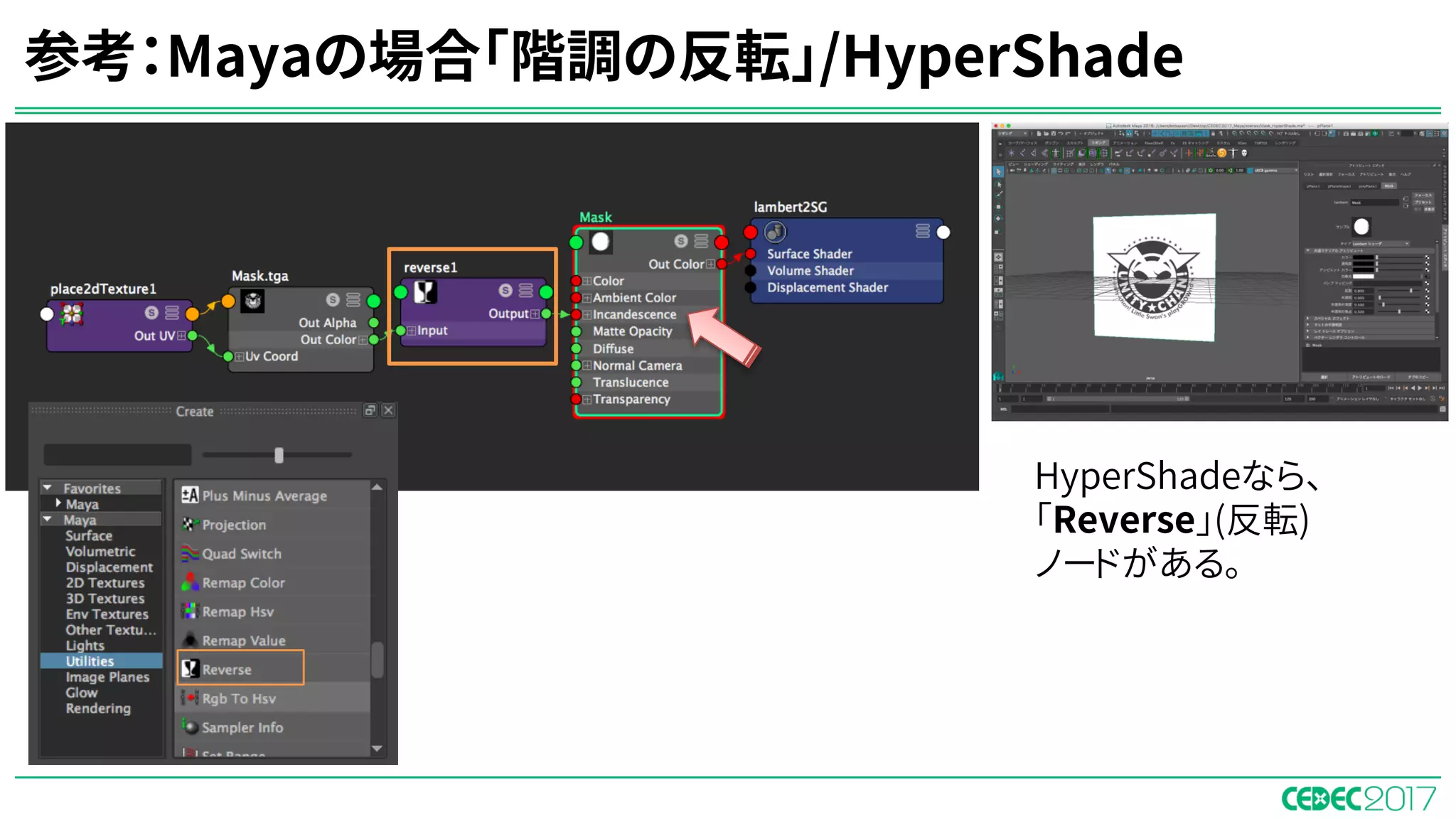Screen dimensions: 1456x819
Task: Click Out Alpha port on Mask.tga
Action: [x=373, y=323]
